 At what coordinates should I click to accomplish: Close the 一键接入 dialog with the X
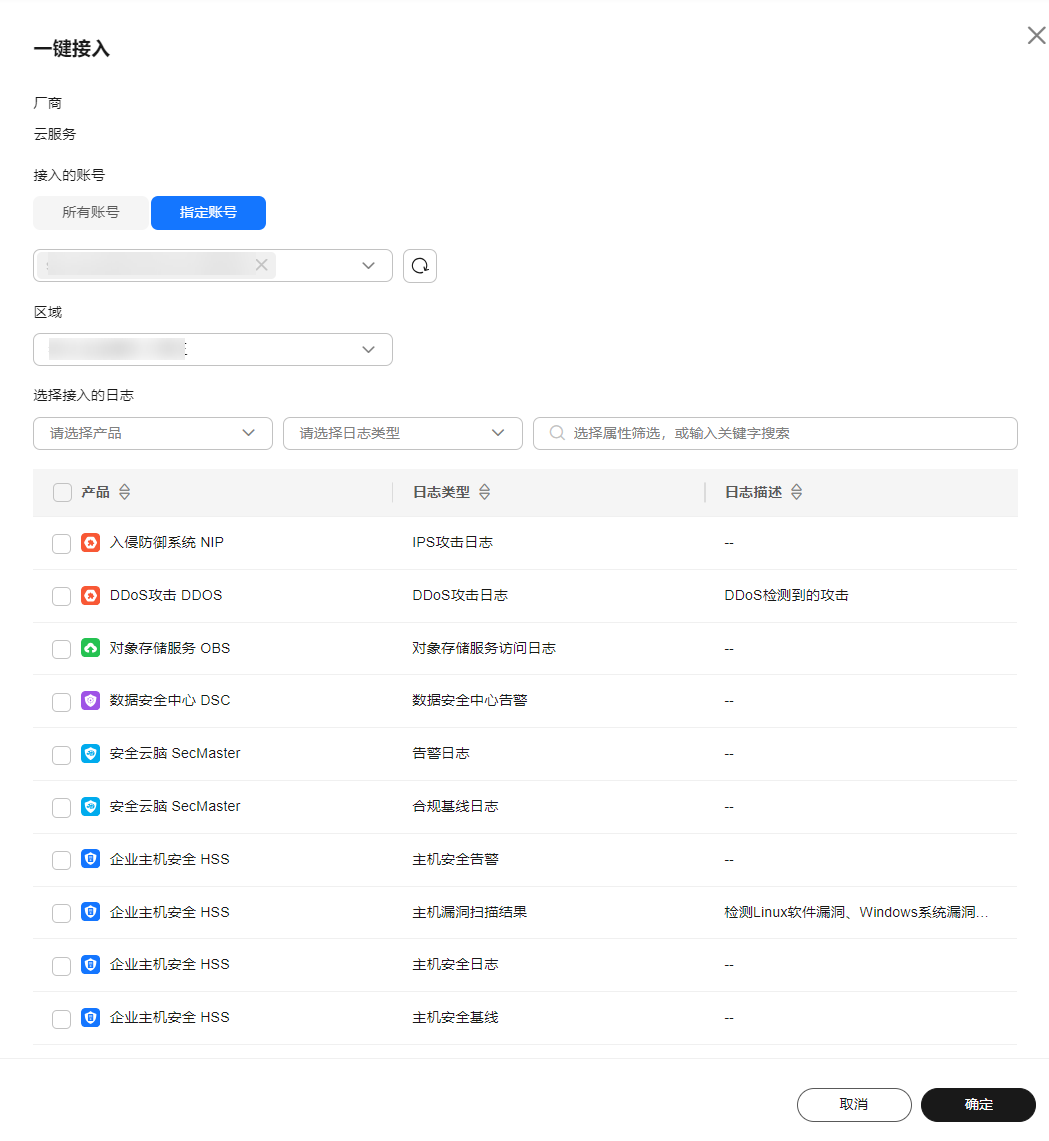1036,35
